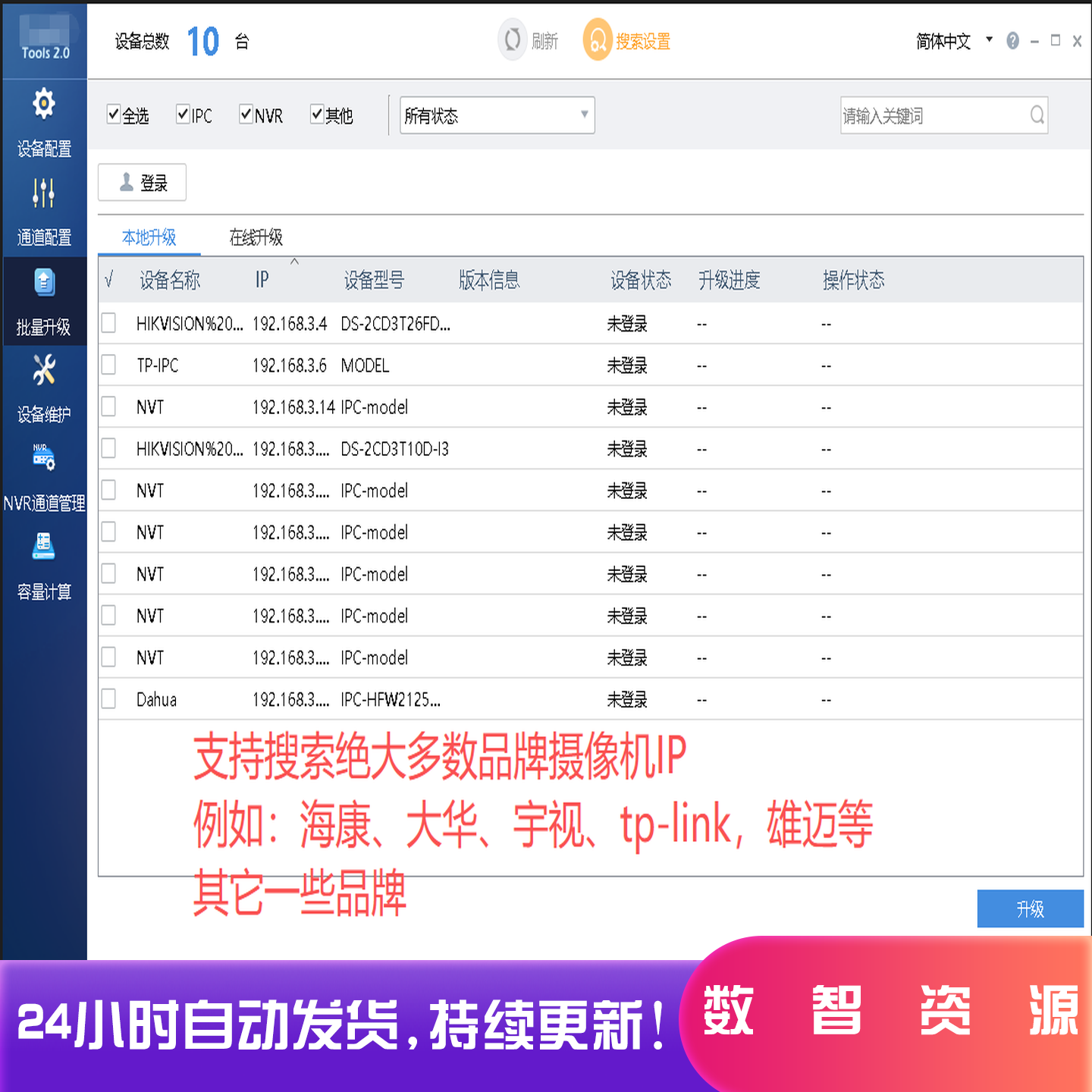Image resolution: width=1092 pixels, height=1092 pixels.
Task: Click the 设备名称 column header
Action: (x=170, y=281)
